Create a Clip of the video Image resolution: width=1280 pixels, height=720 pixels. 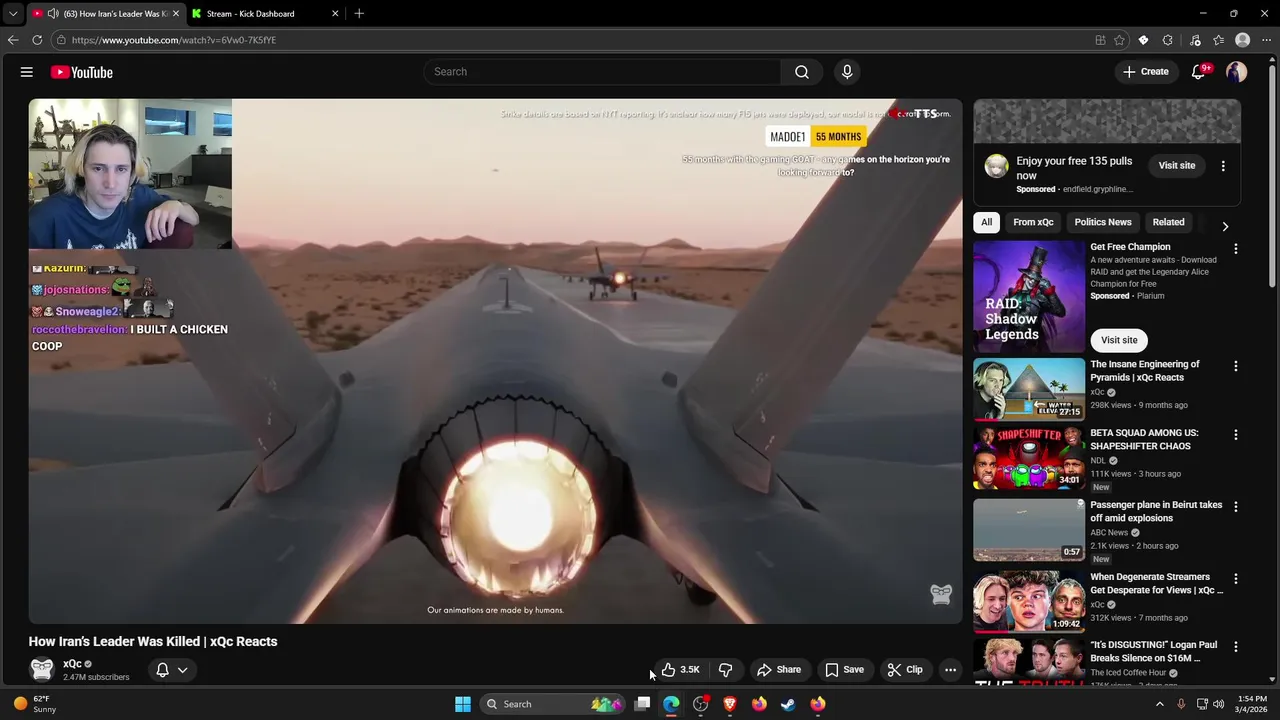(x=906, y=670)
